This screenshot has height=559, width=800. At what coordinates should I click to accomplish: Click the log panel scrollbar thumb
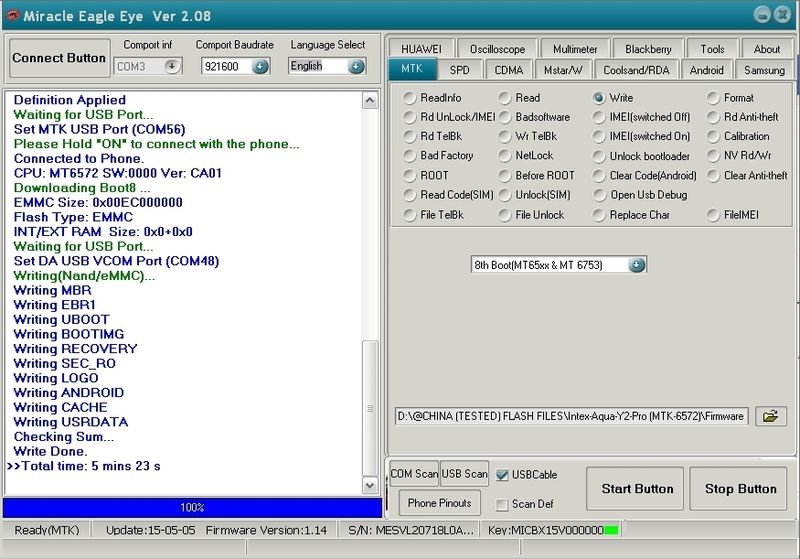click(370, 409)
